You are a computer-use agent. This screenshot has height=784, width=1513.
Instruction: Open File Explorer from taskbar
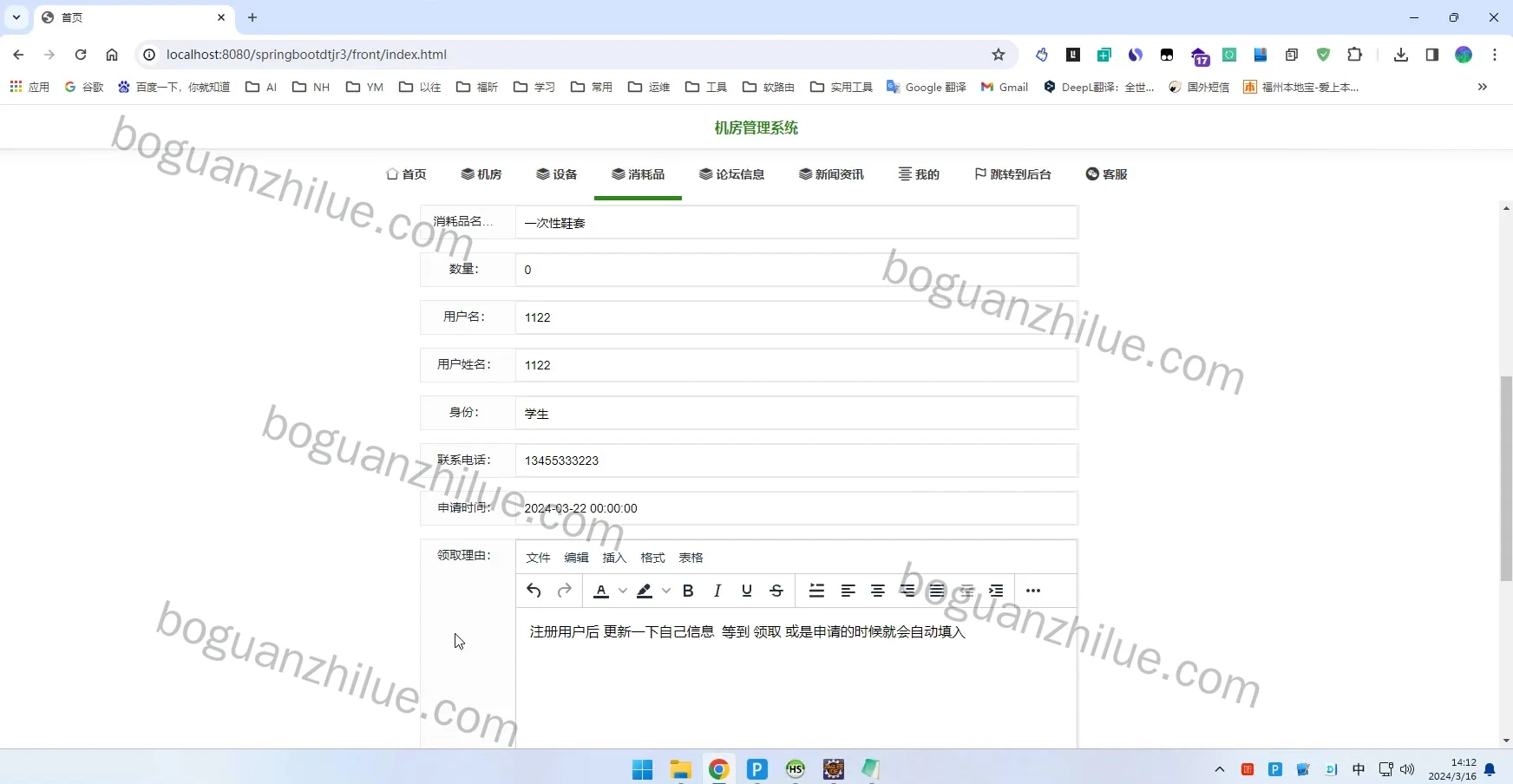pyautogui.click(x=680, y=769)
